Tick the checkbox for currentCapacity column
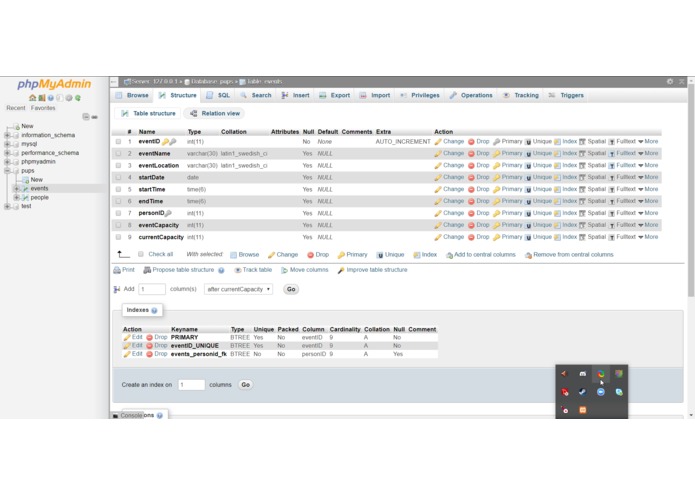This screenshot has height=494, width=695. (x=118, y=237)
